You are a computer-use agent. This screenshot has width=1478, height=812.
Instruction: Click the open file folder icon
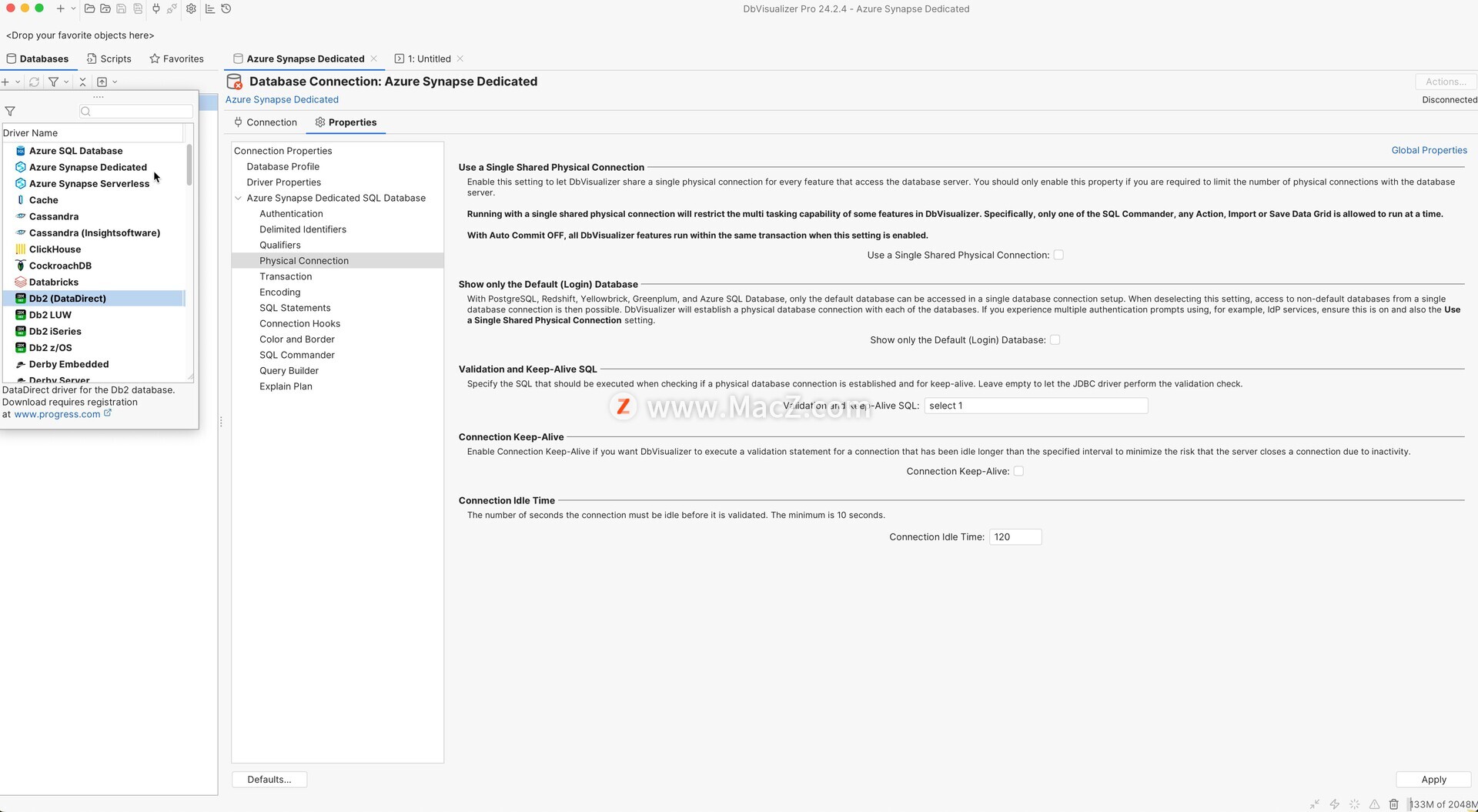pyautogui.click(x=89, y=8)
